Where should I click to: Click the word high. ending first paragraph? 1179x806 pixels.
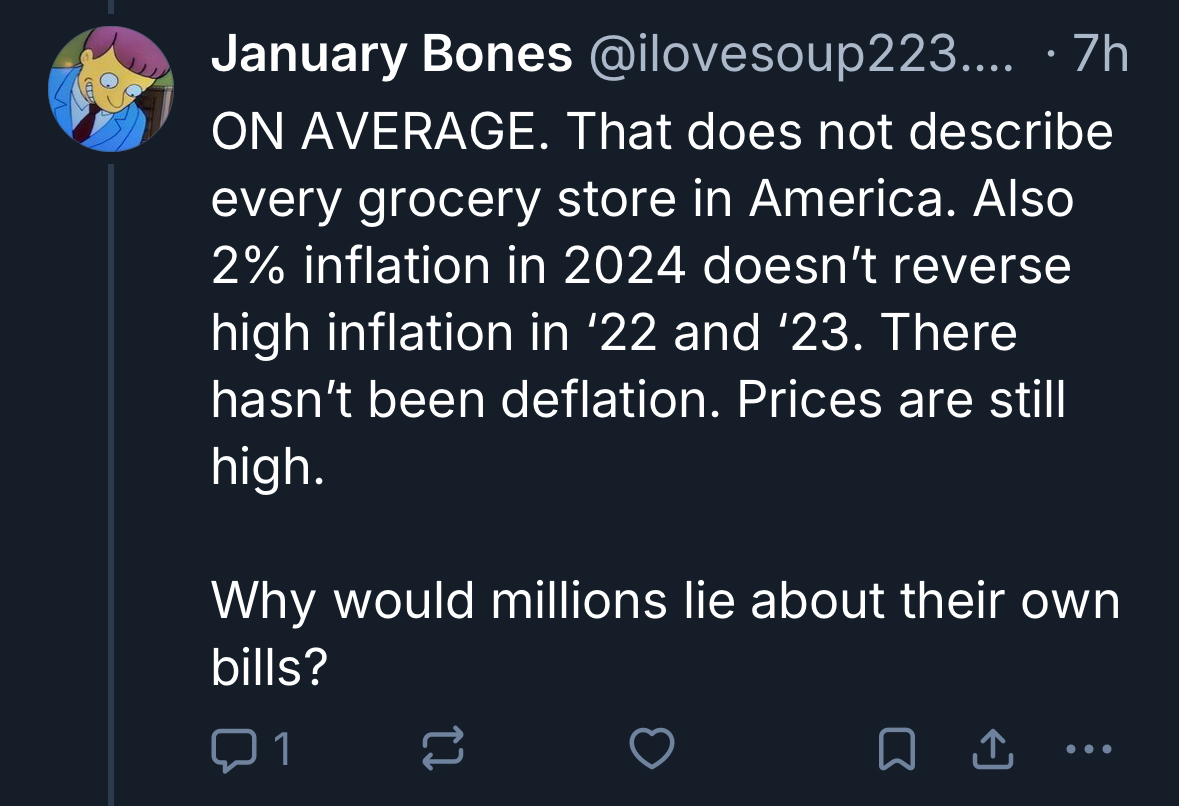pyautogui.click(x=267, y=467)
